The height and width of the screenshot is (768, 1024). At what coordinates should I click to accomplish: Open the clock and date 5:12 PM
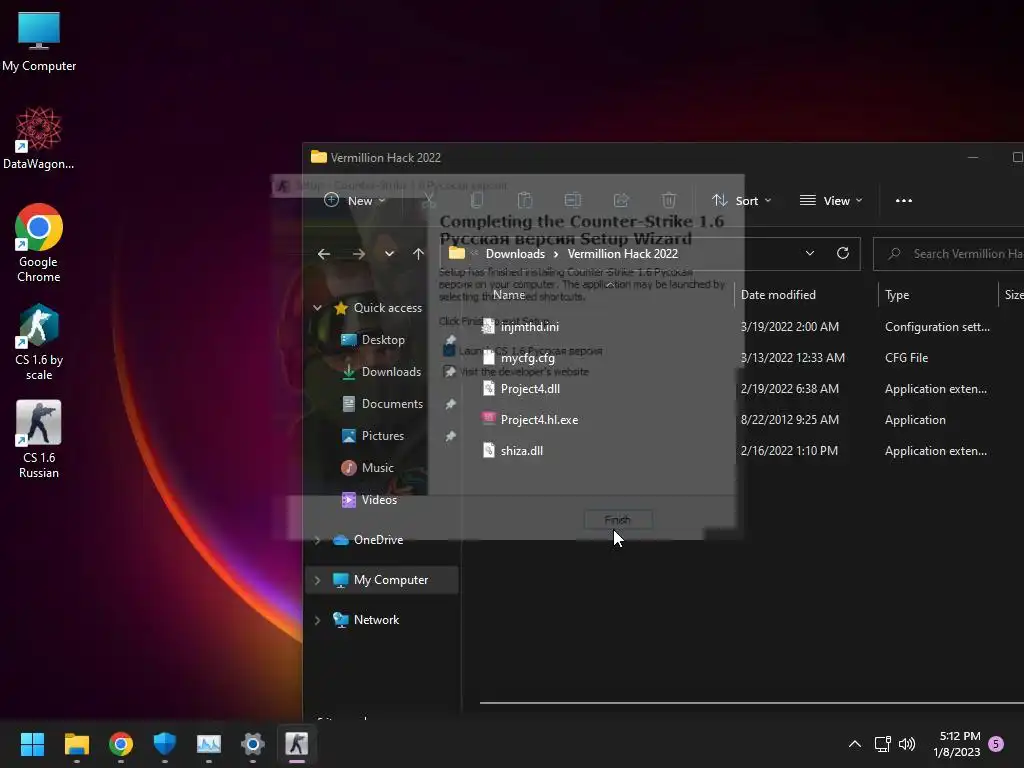pyautogui.click(x=957, y=744)
